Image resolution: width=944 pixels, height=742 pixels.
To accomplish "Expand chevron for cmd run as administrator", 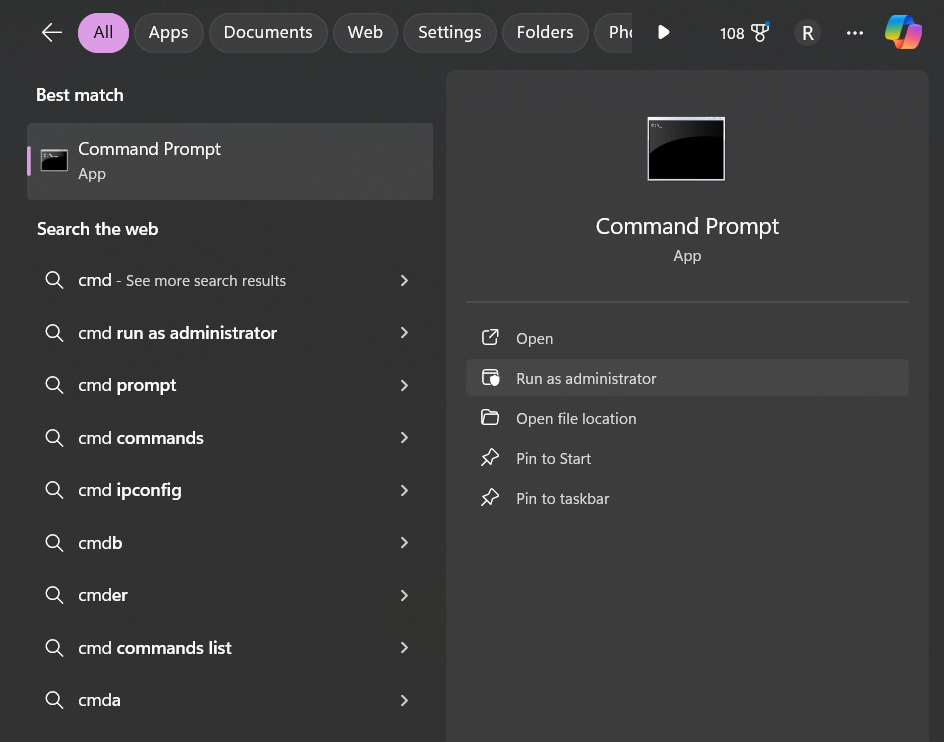I will point(404,333).
